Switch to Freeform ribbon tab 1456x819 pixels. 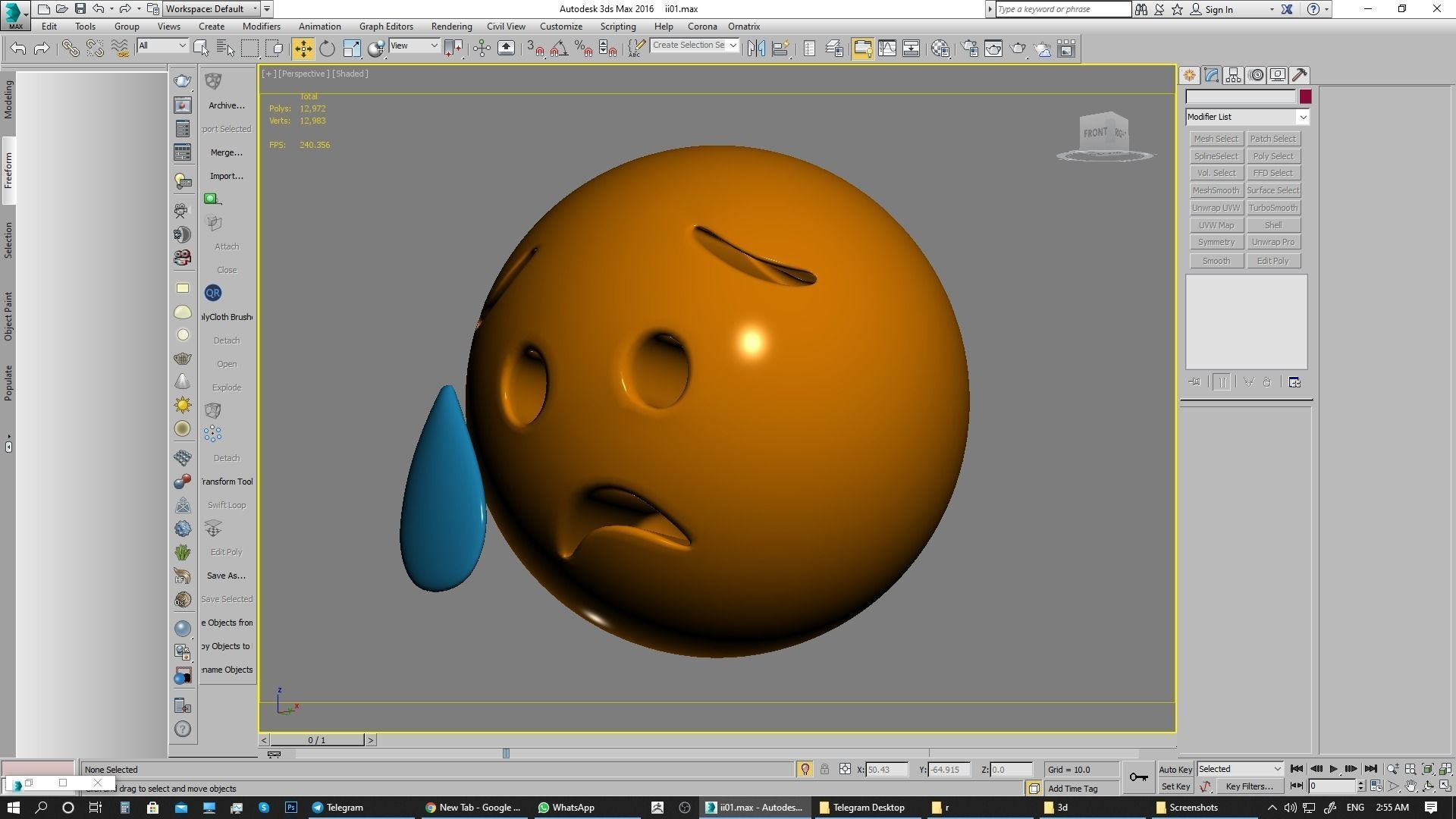[8, 171]
